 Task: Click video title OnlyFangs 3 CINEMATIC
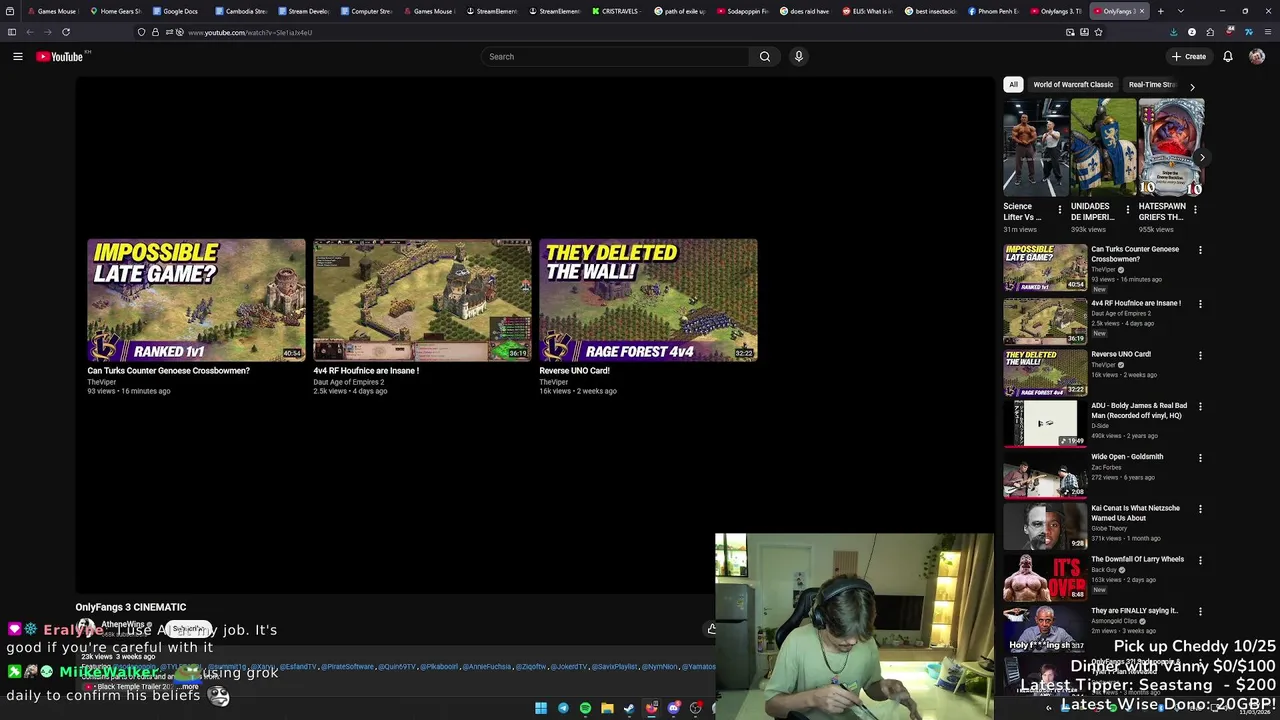[x=131, y=607]
